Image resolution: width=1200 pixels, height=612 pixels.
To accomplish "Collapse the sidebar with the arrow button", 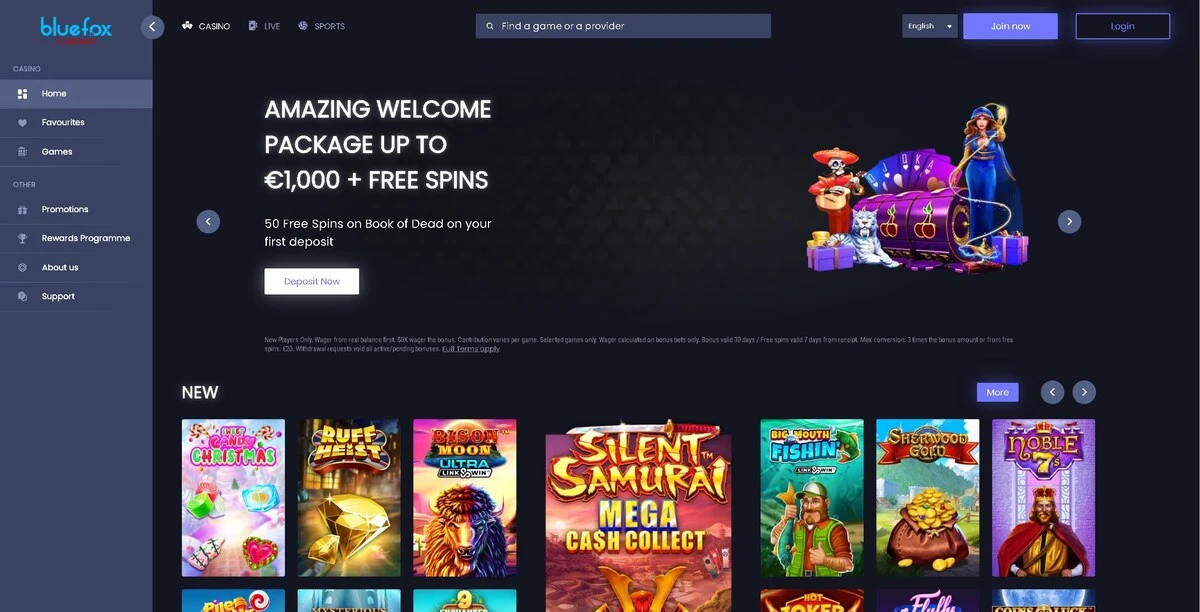I will pos(152,27).
